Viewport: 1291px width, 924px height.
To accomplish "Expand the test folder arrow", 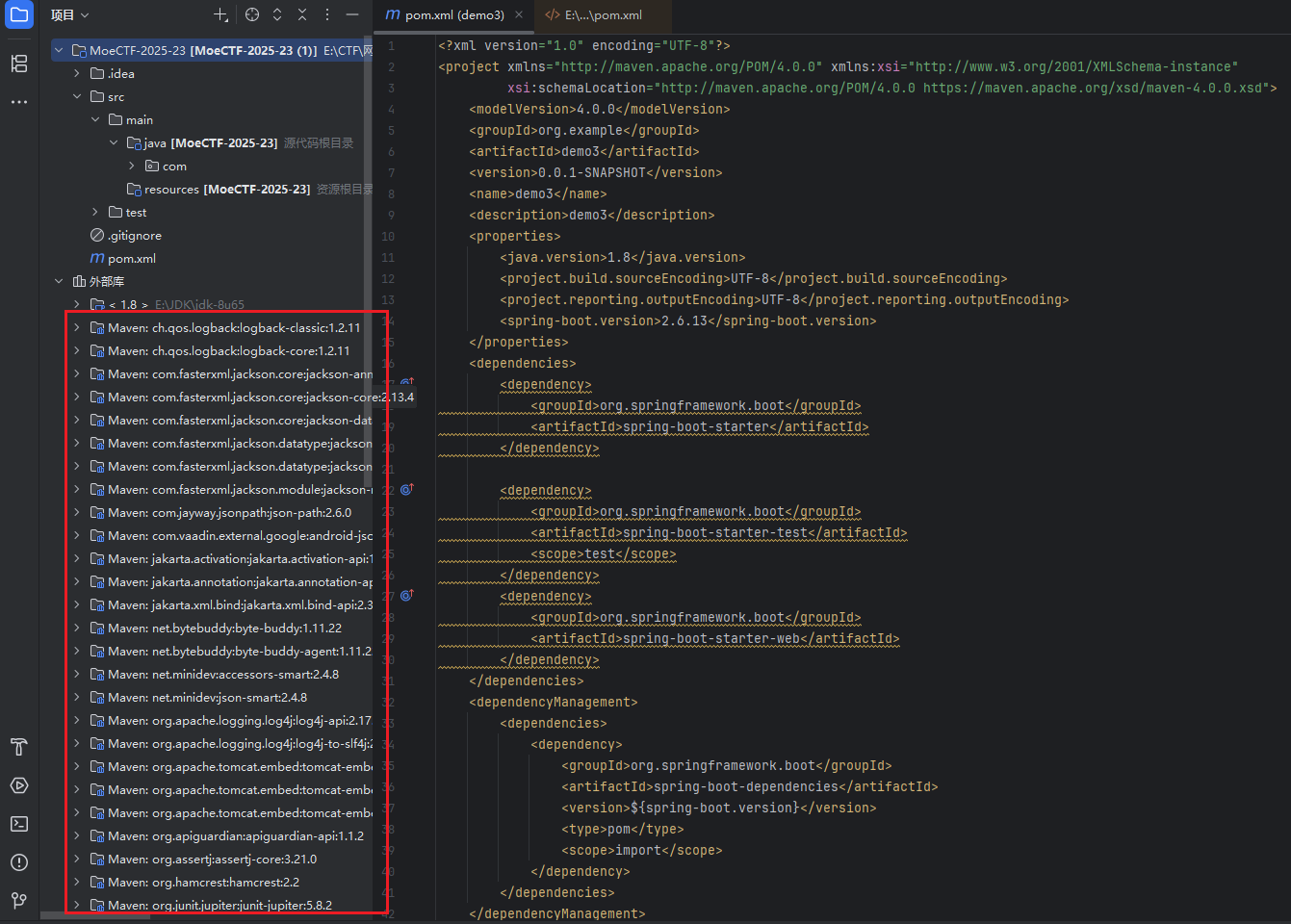I will point(94,212).
